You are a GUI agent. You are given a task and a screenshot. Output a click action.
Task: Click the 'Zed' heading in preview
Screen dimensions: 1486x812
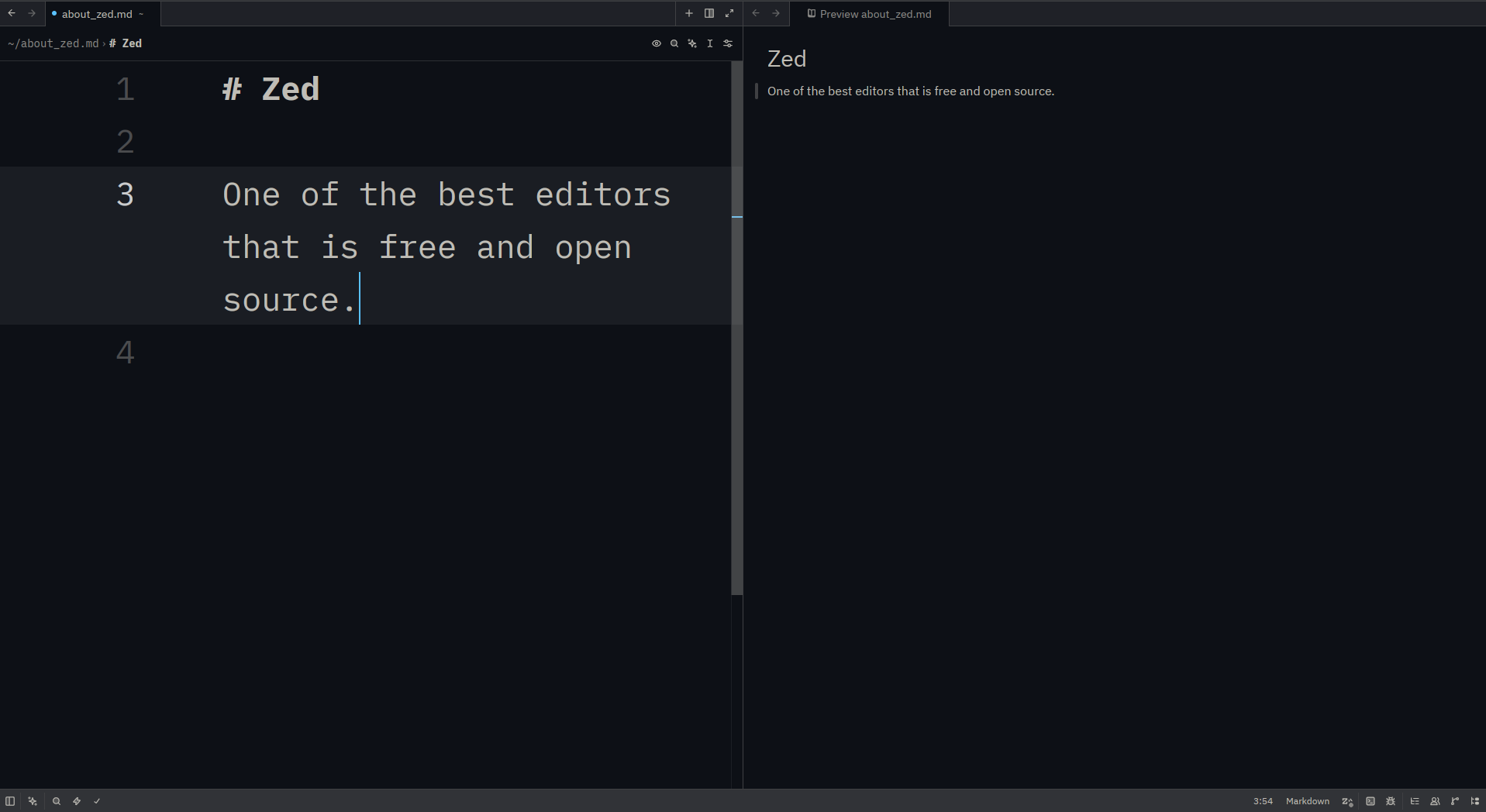click(x=787, y=59)
